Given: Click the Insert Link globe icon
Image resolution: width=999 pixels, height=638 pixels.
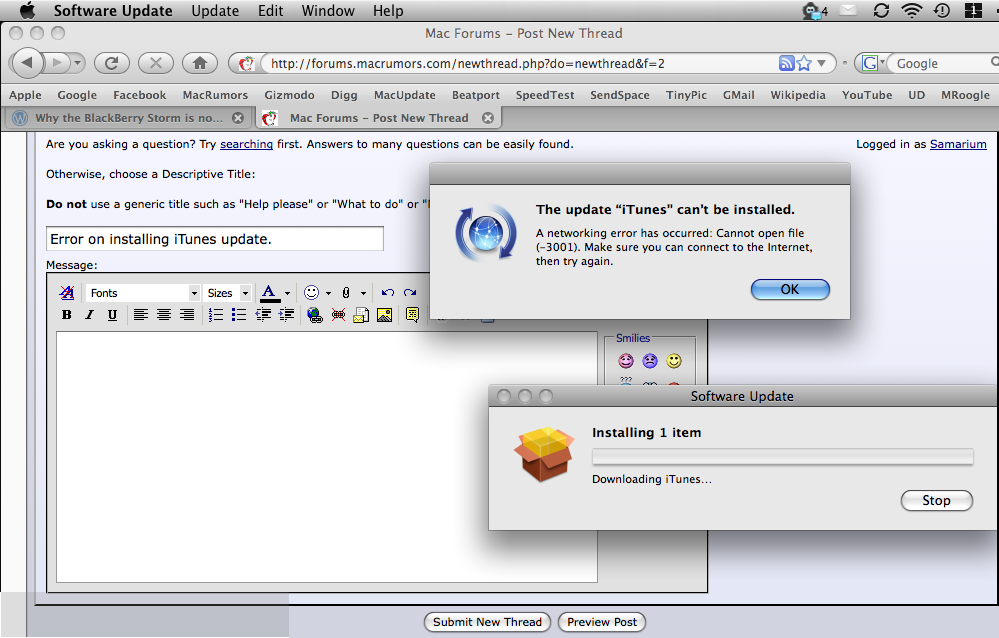Looking at the screenshot, I should click(x=315, y=315).
